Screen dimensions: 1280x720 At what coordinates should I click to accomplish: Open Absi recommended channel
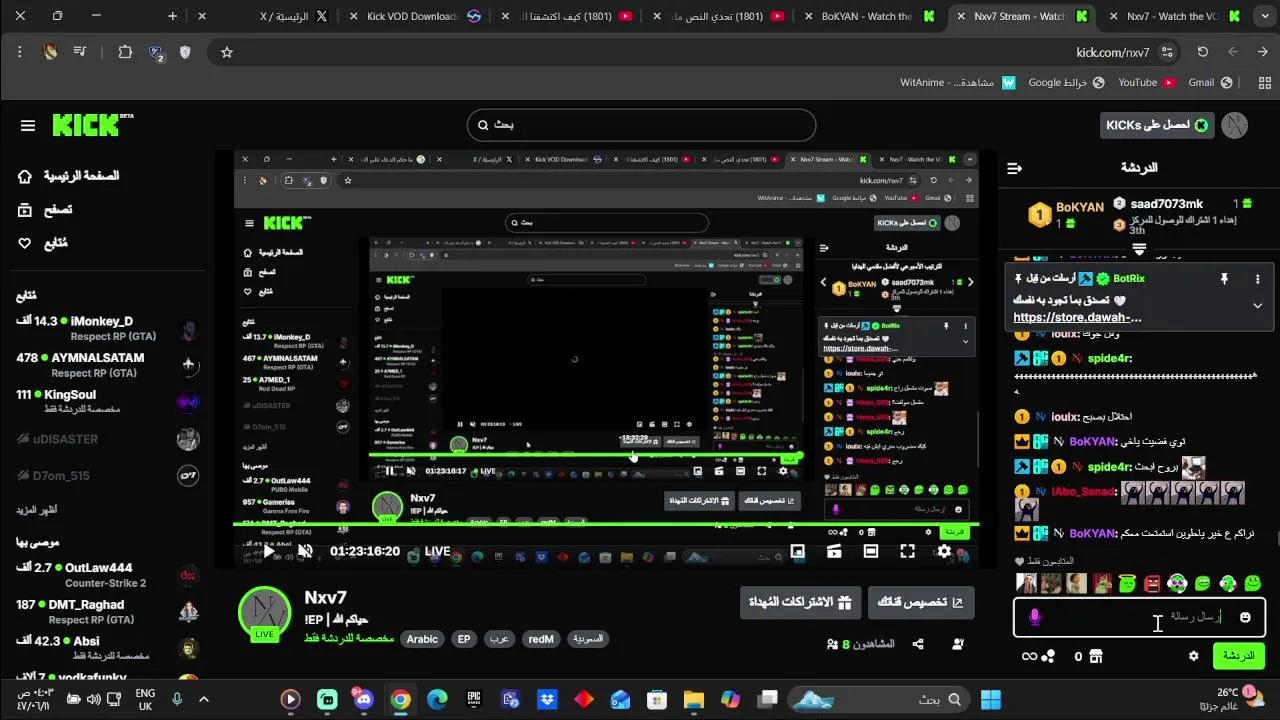point(106,648)
